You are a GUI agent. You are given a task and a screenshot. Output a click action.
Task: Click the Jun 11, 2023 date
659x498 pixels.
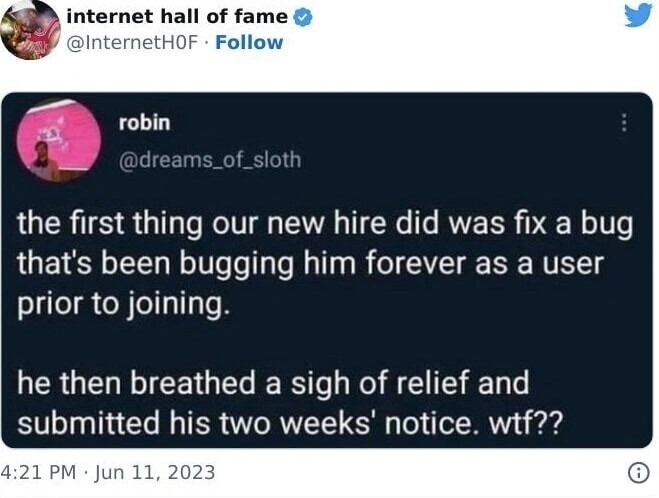tap(154, 472)
